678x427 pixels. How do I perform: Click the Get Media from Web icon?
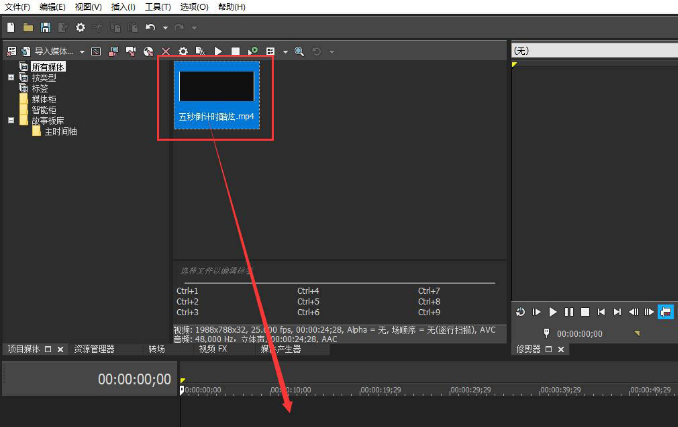(x=131, y=51)
